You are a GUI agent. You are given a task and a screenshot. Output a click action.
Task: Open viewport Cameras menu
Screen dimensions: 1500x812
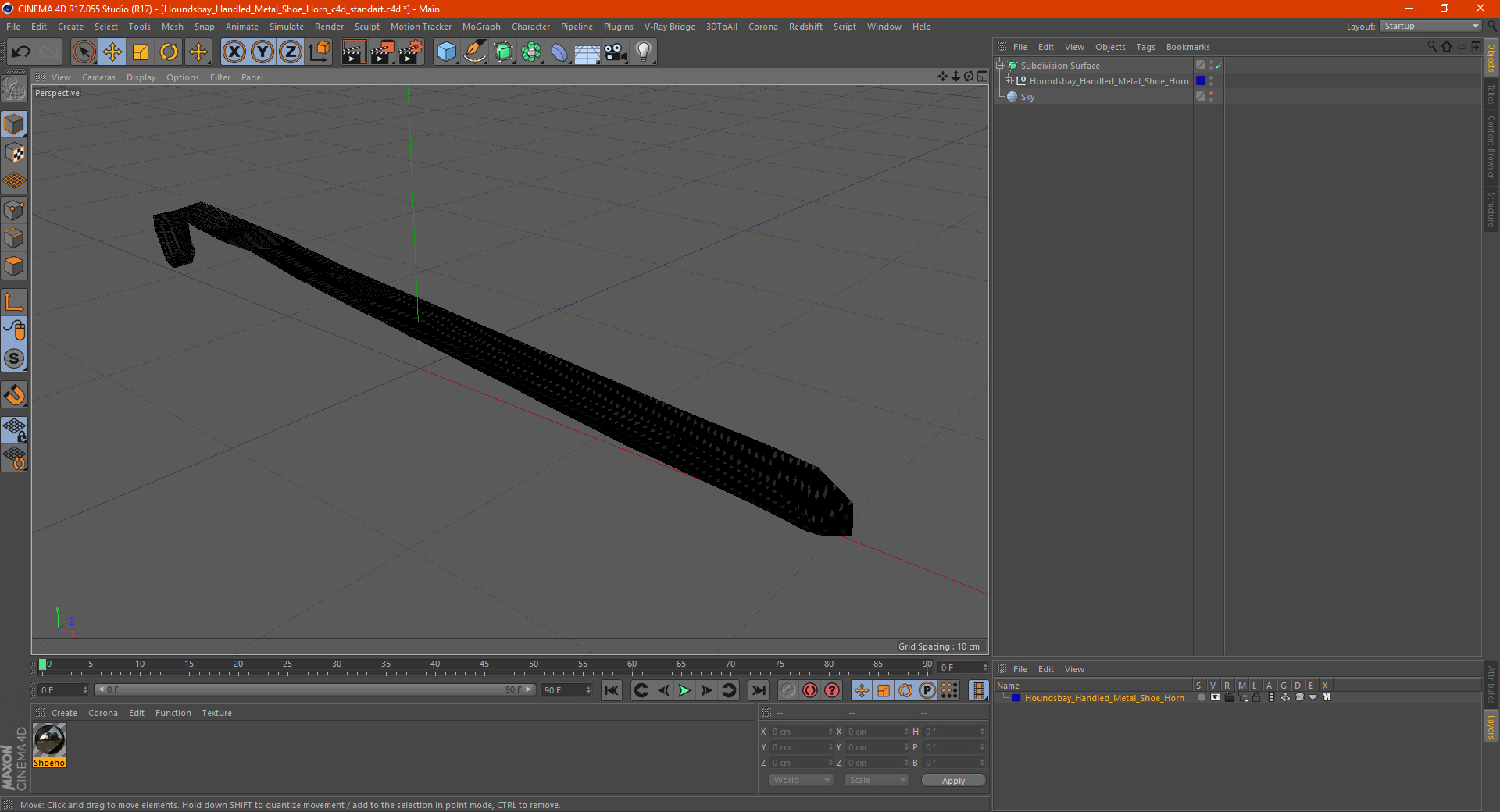click(x=98, y=77)
